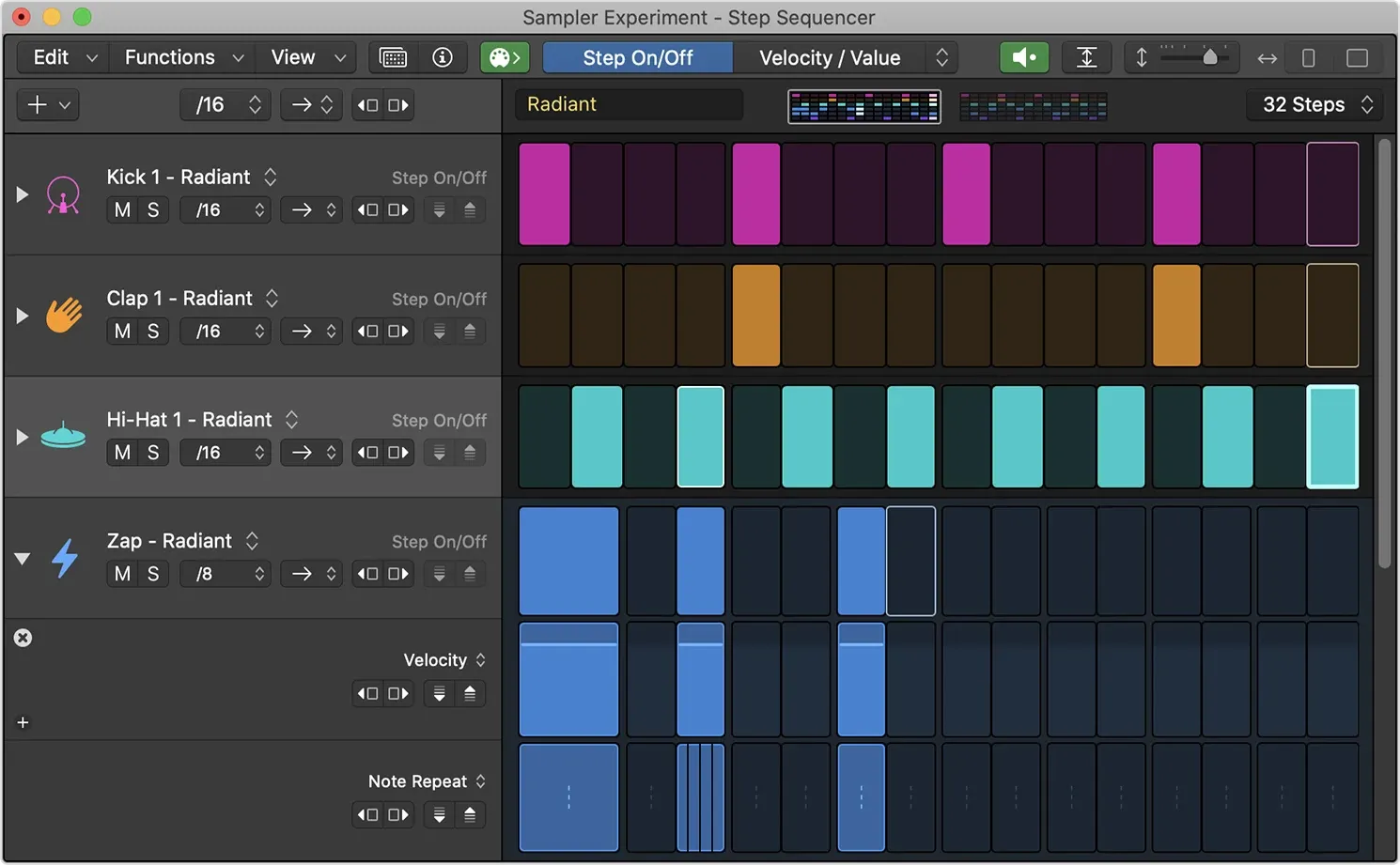This screenshot has height=865, width=1400.
Task: Click the Clap 1 hand icon
Action: pos(64,316)
